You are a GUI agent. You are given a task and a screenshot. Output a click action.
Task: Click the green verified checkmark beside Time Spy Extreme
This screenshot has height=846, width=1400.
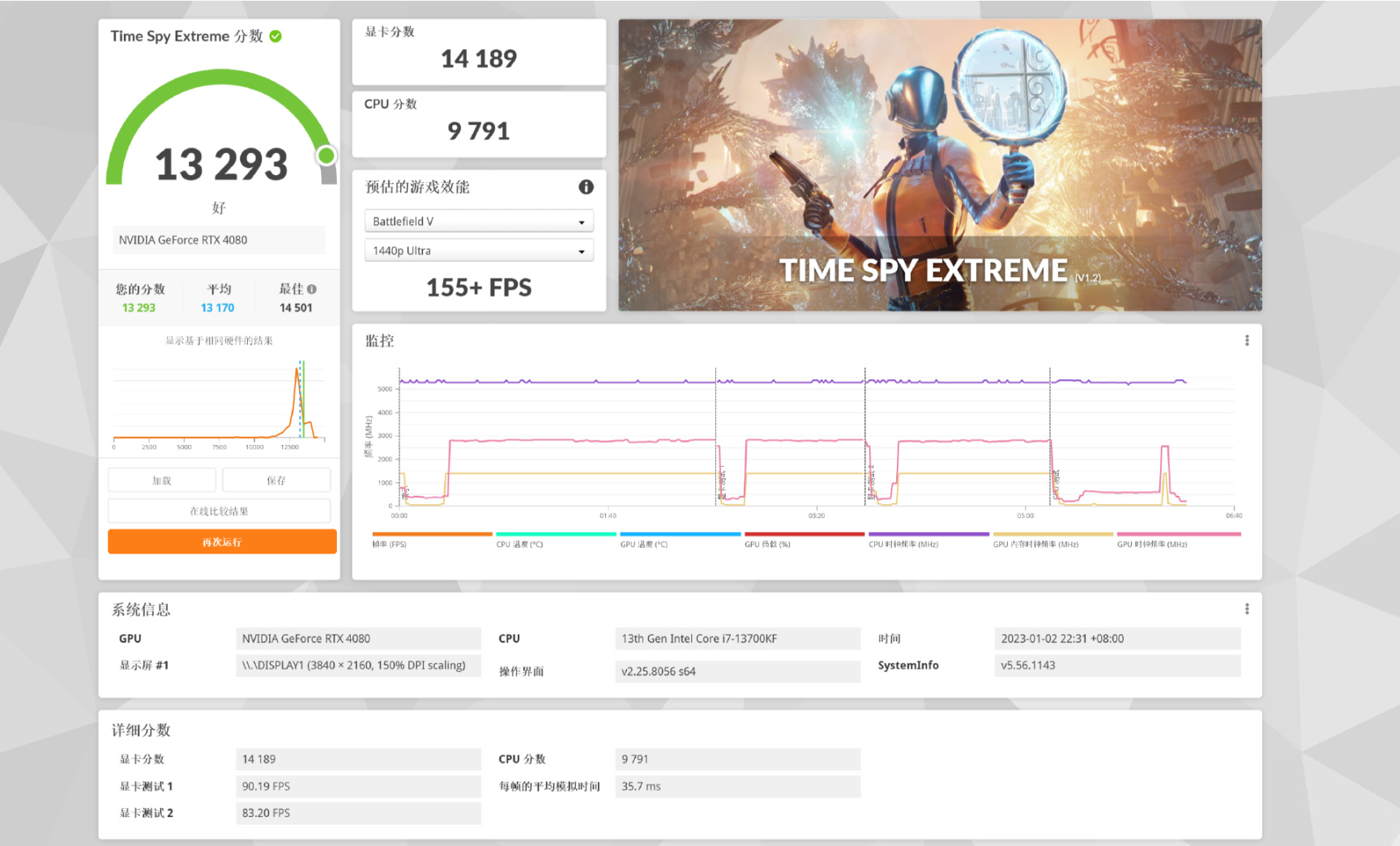tap(275, 36)
